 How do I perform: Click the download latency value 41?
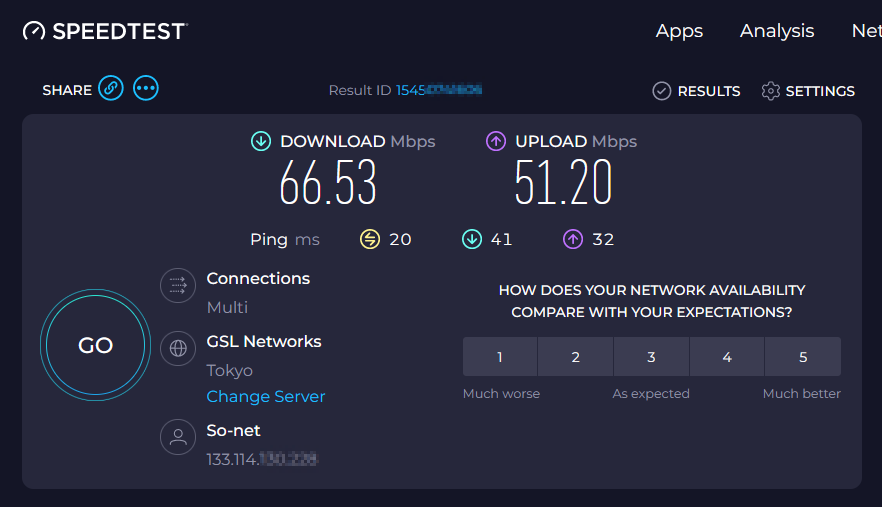pos(501,240)
